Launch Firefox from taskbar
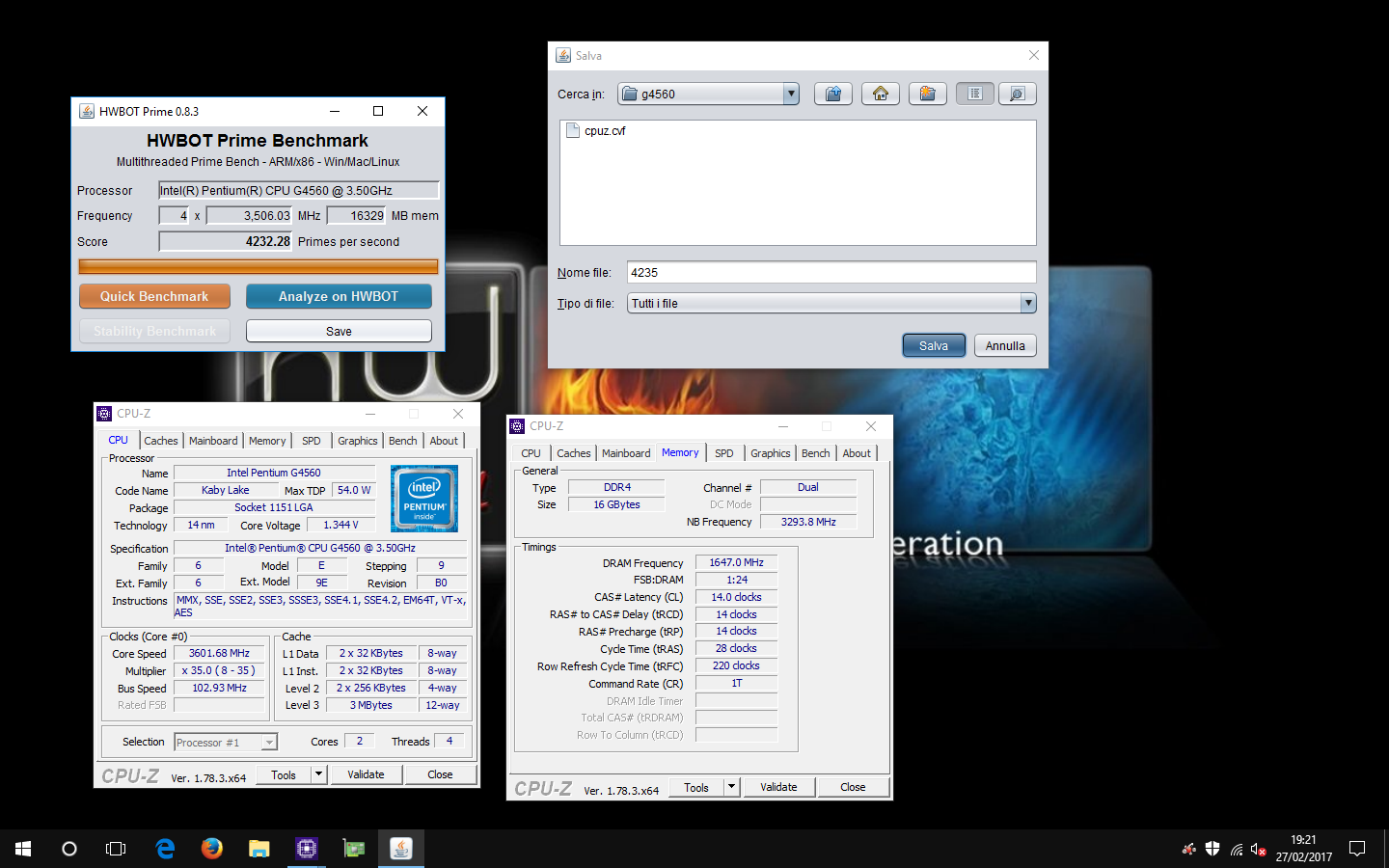The width and height of the screenshot is (1389, 868). coord(212,849)
